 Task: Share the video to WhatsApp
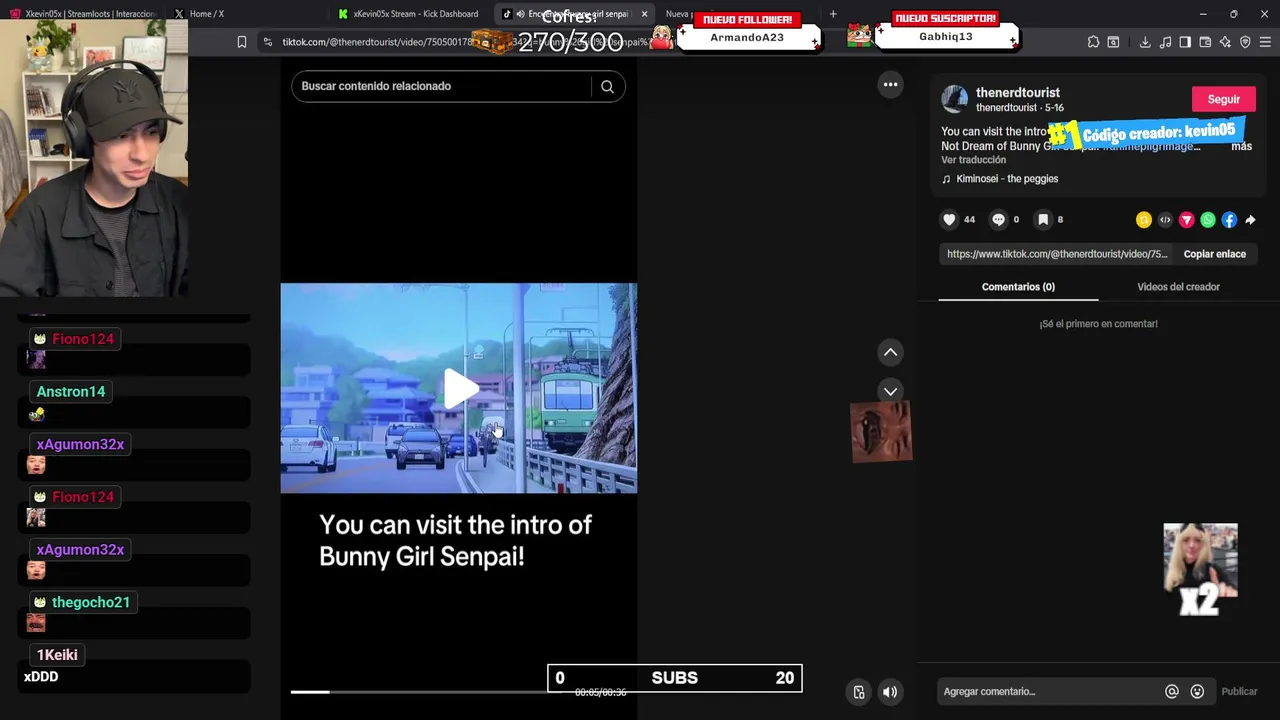point(1208,220)
